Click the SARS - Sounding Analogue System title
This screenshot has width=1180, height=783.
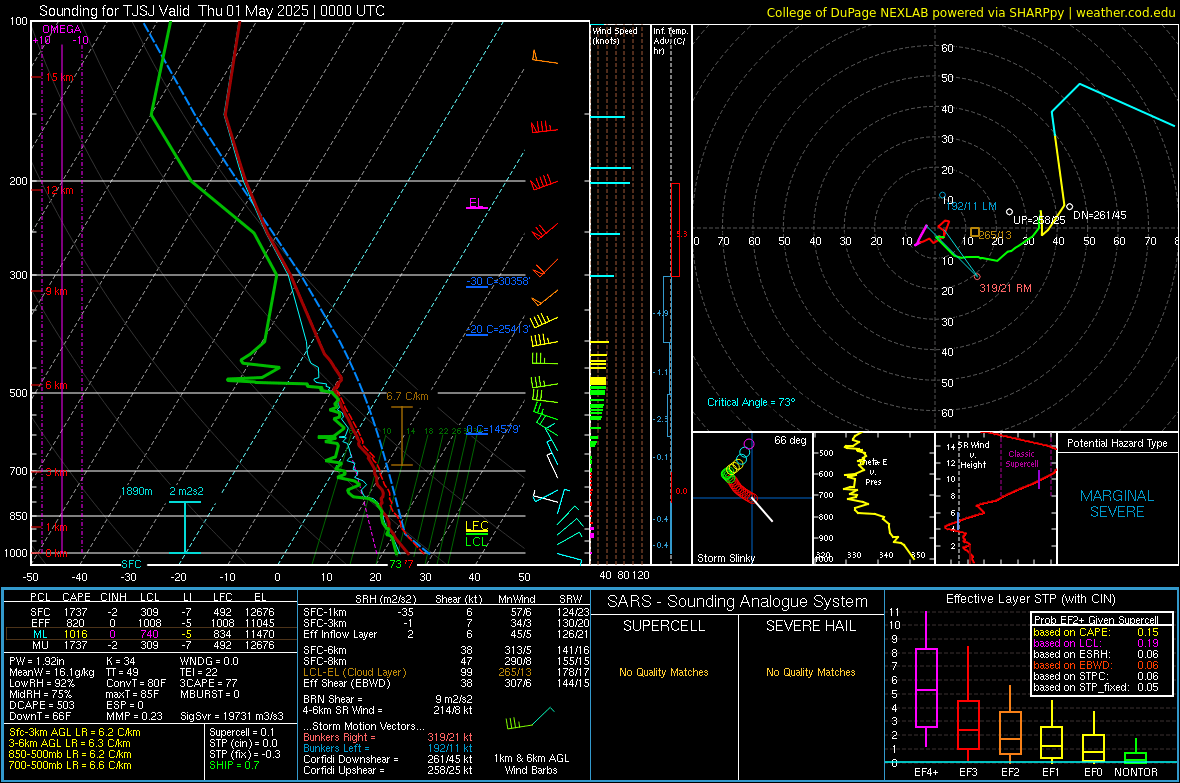coord(737,602)
